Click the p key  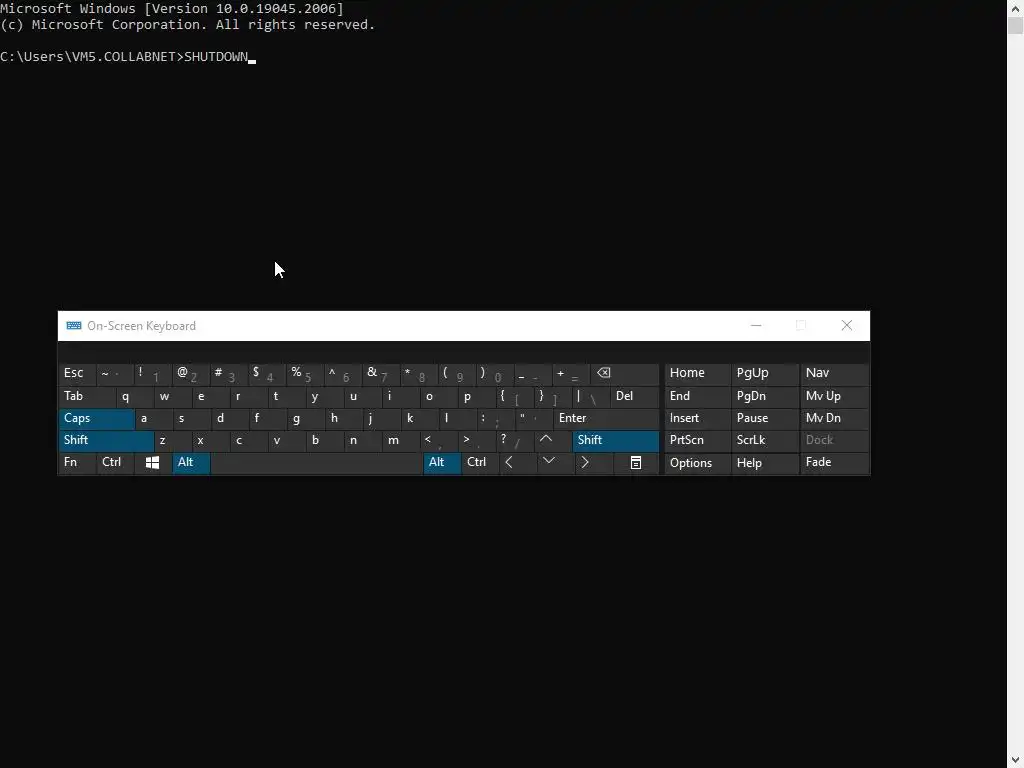click(477, 396)
